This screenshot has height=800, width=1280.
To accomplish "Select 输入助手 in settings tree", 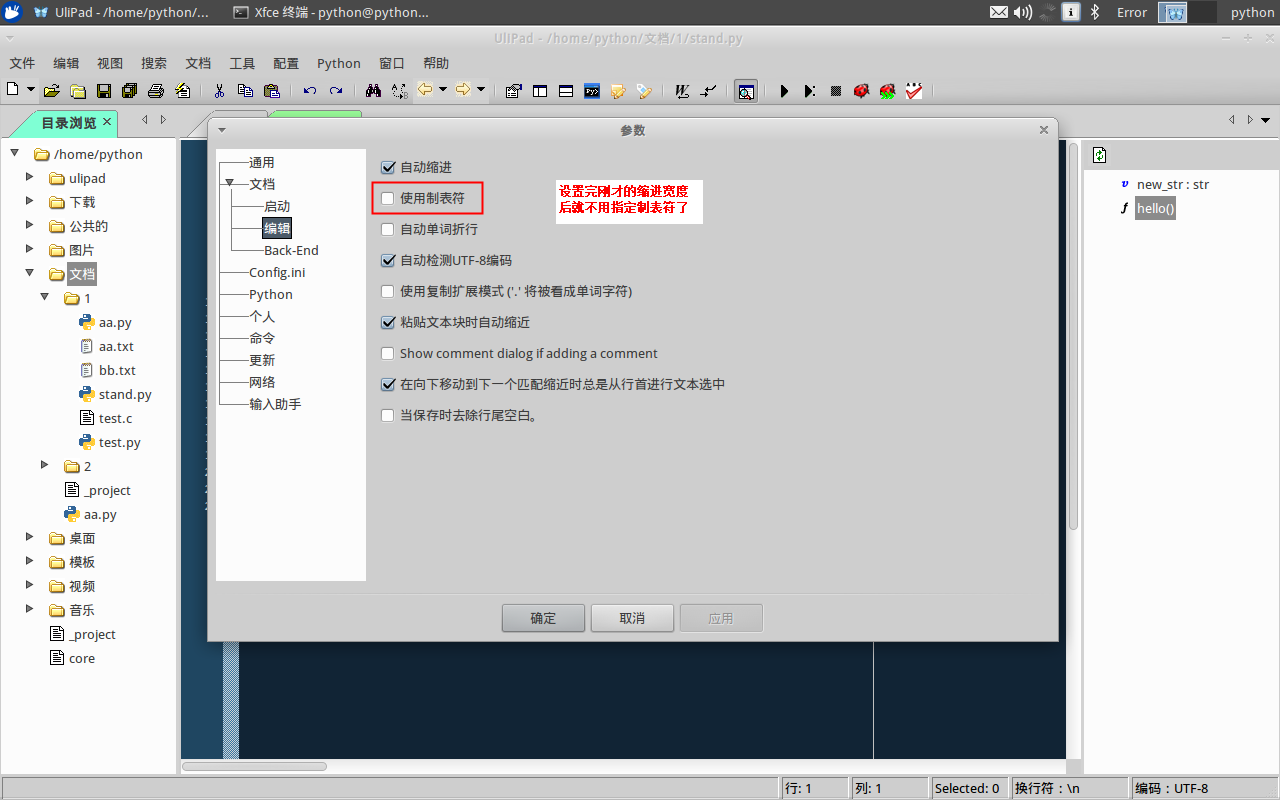I will point(275,404).
